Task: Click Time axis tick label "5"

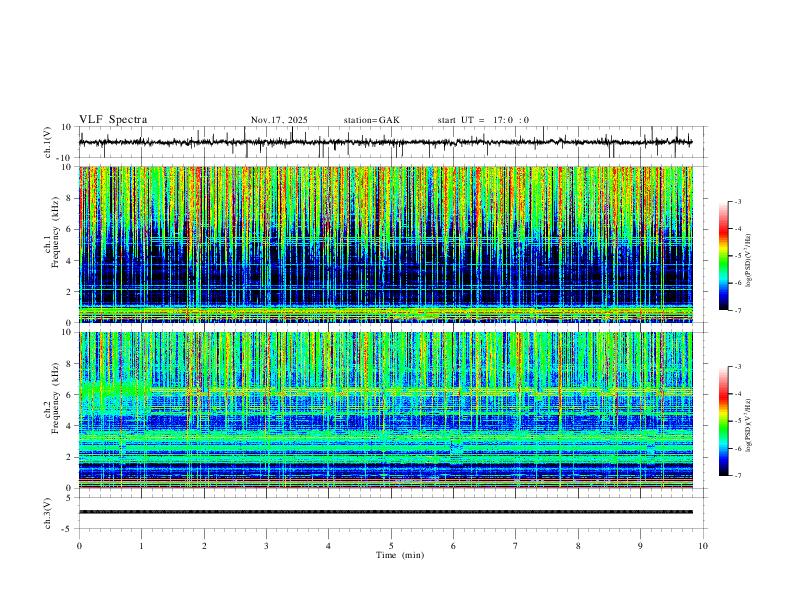Action: tap(391, 546)
